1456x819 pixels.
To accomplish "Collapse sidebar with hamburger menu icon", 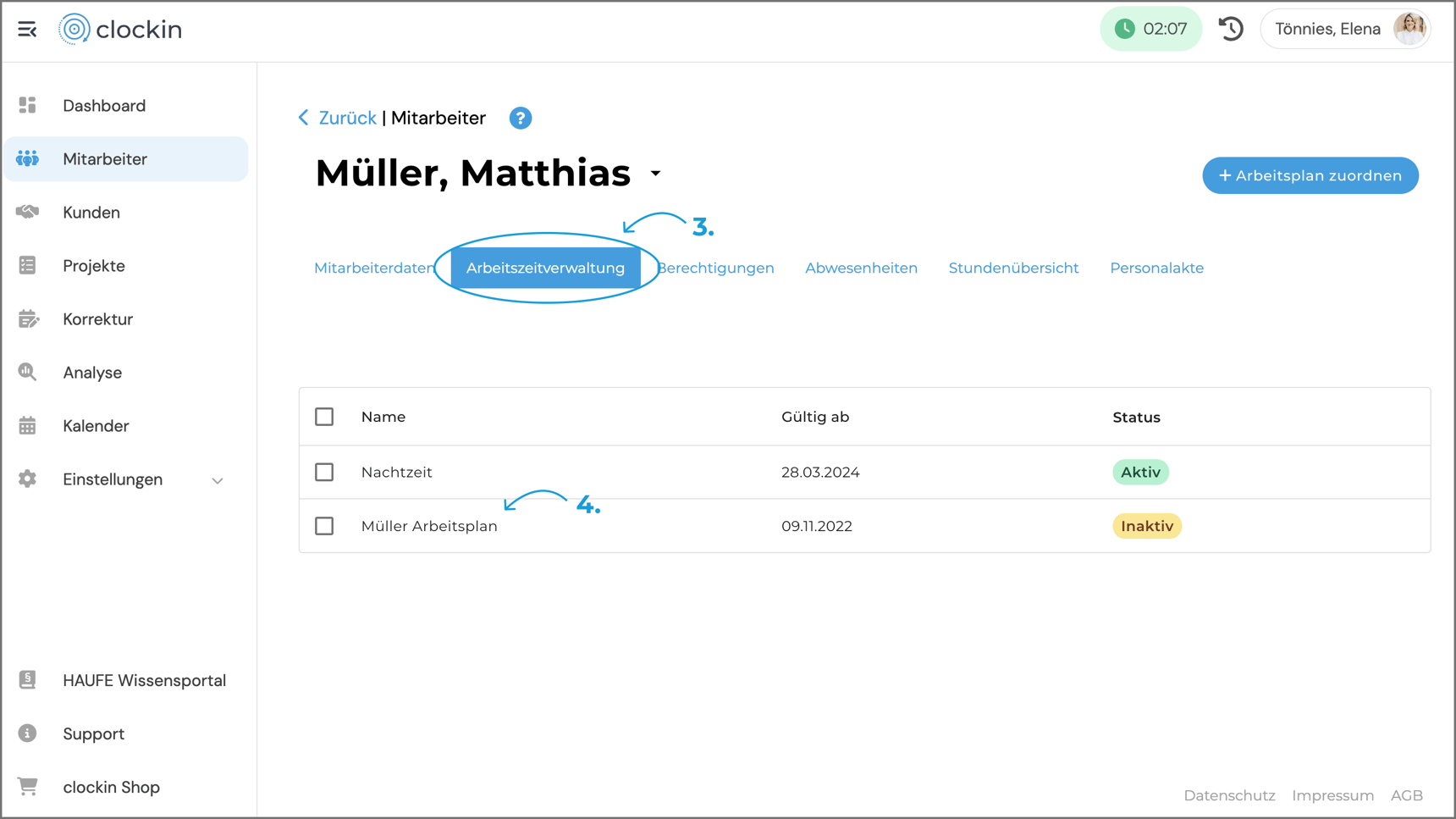I will pos(27,30).
